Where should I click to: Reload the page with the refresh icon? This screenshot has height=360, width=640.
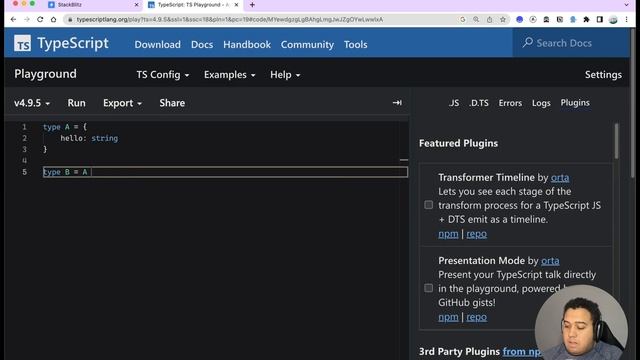pyautogui.click(x=40, y=19)
